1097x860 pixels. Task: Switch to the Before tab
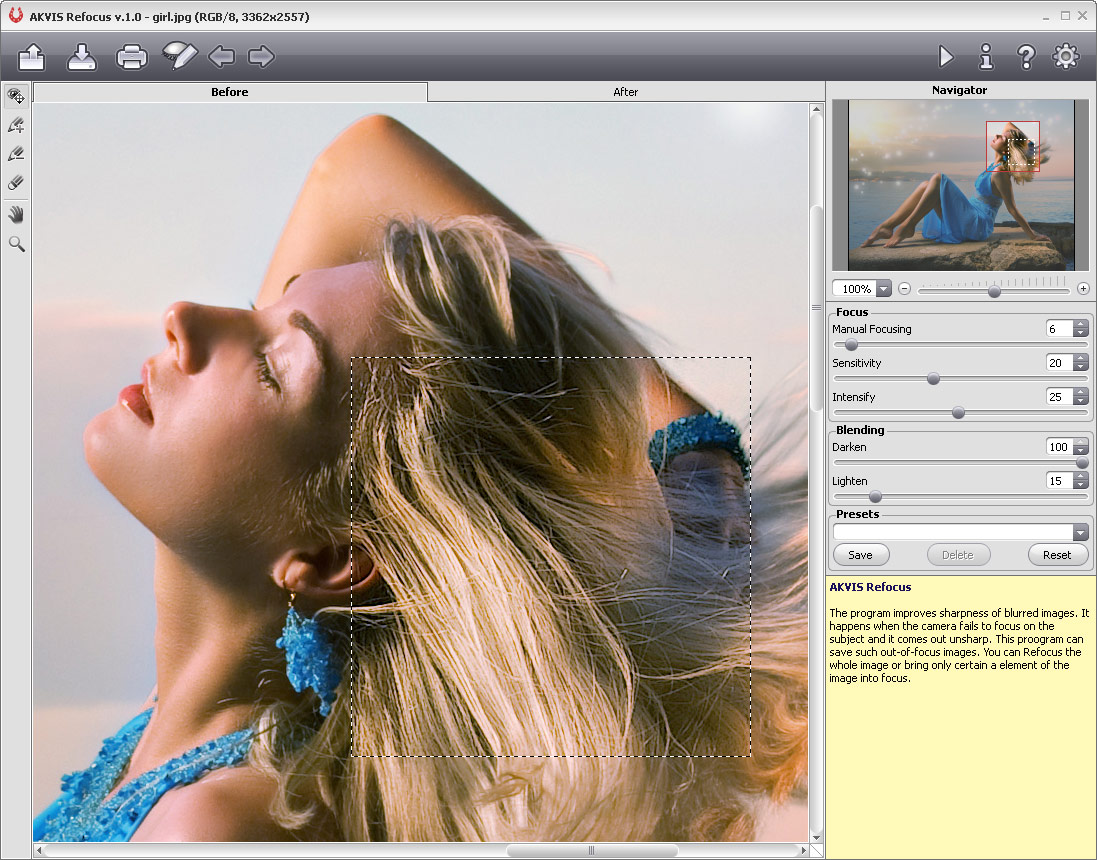(230, 92)
